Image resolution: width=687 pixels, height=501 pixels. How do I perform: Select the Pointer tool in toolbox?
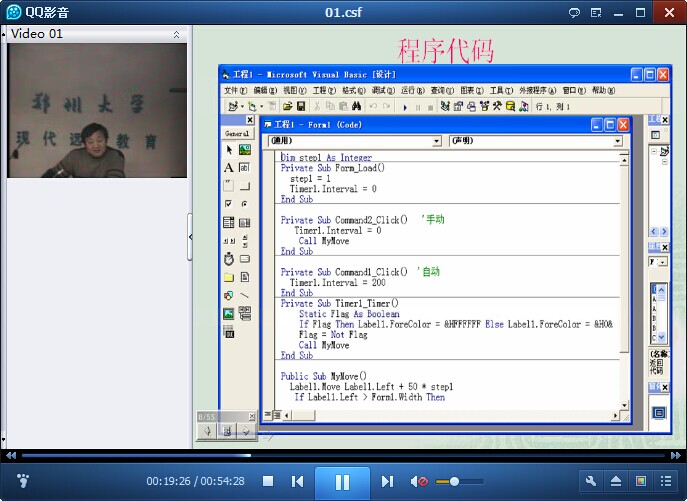point(229,150)
